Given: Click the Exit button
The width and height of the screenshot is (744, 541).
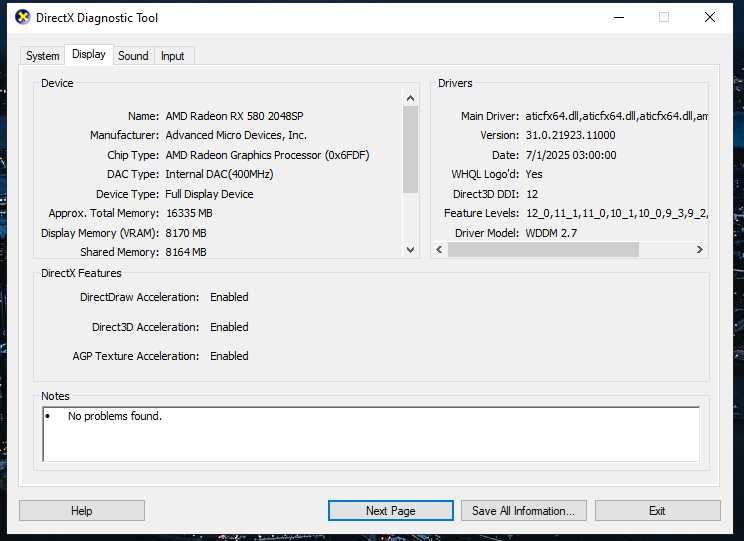Looking at the screenshot, I should click(x=657, y=511).
